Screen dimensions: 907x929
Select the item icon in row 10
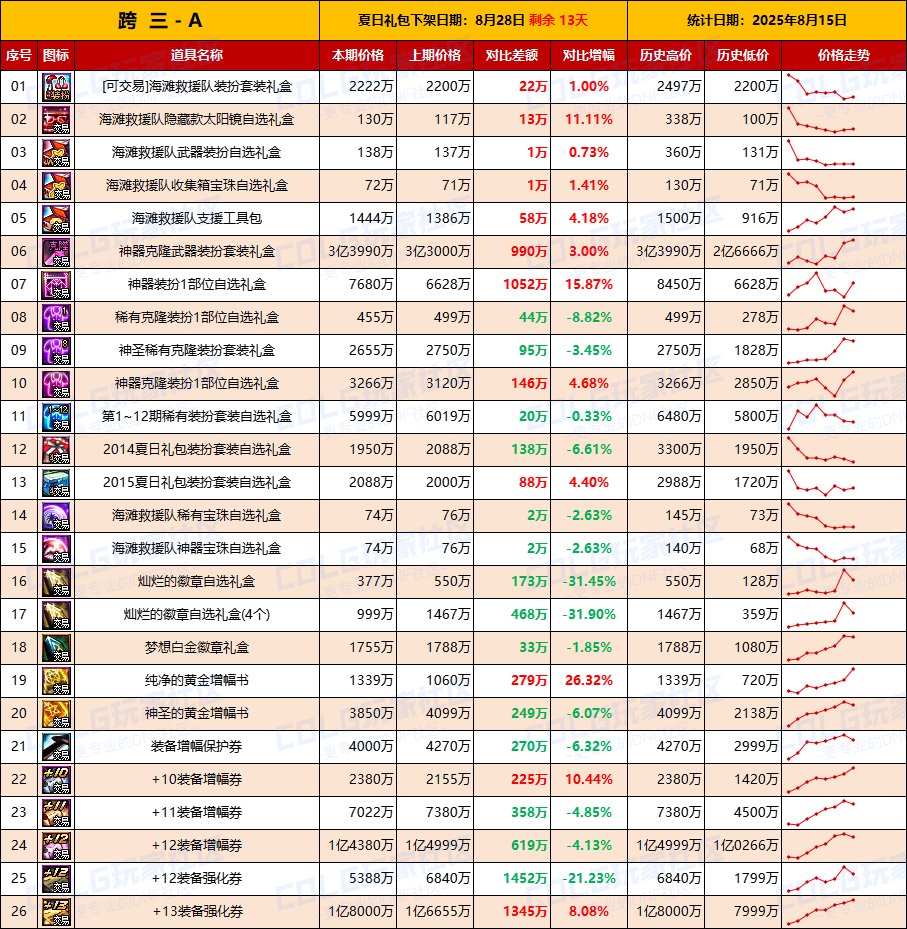click(x=56, y=384)
